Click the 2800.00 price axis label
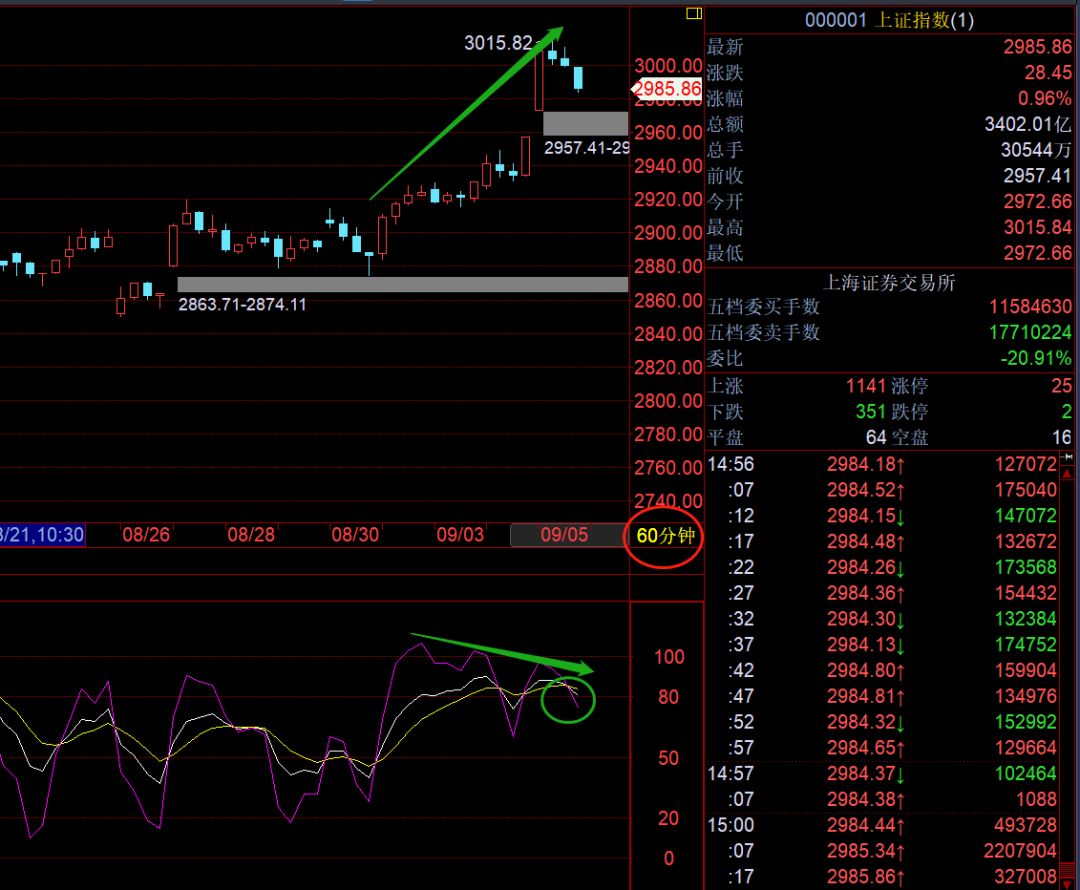This screenshot has height=890, width=1080. tap(667, 401)
